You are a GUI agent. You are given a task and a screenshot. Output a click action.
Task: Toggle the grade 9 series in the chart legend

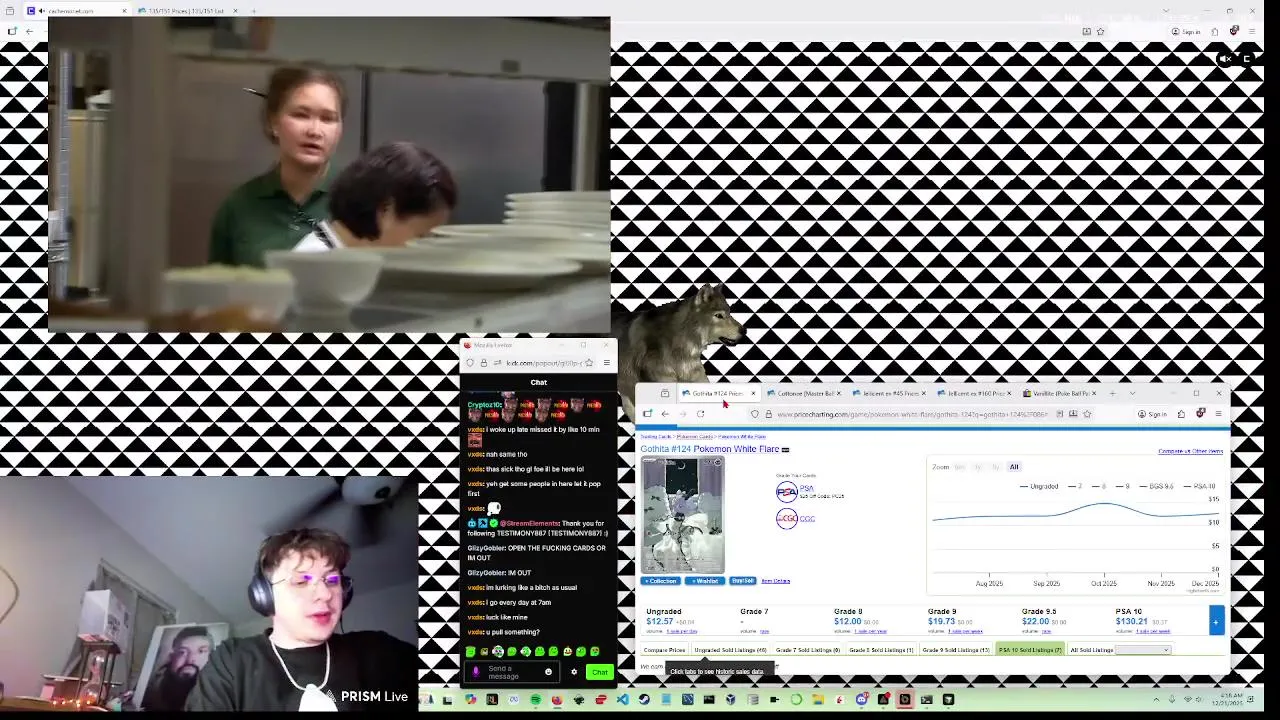[1122, 486]
